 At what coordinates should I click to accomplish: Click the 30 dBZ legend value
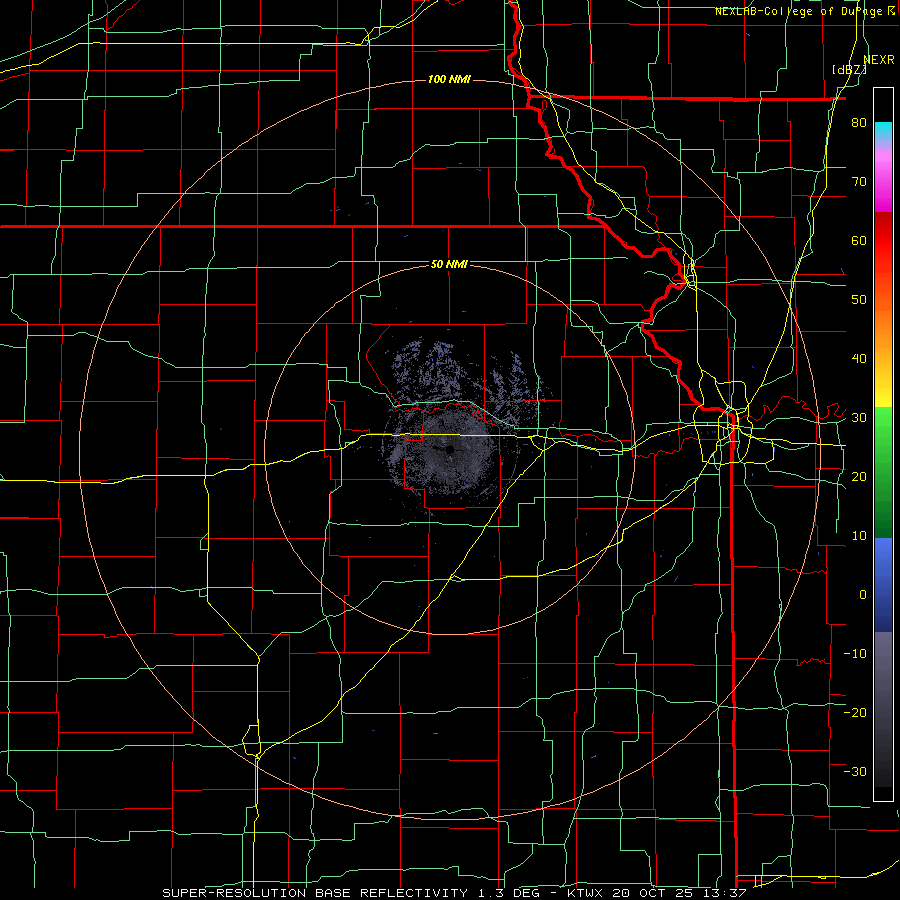[859, 418]
